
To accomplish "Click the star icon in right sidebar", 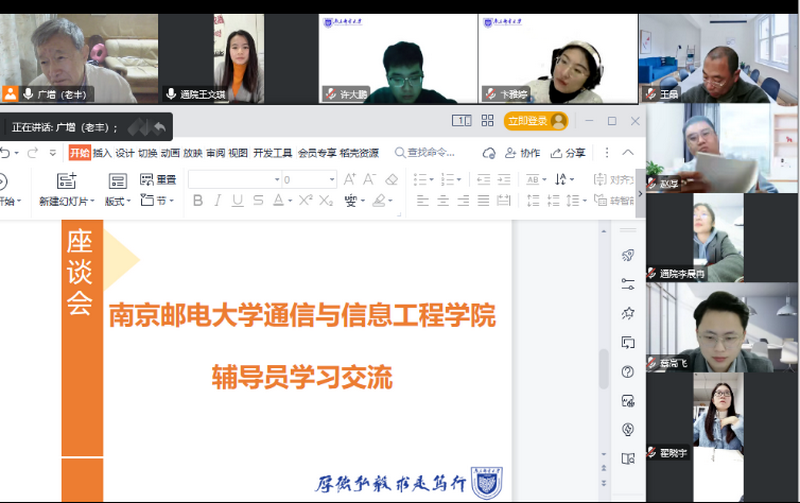I will [x=628, y=313].
